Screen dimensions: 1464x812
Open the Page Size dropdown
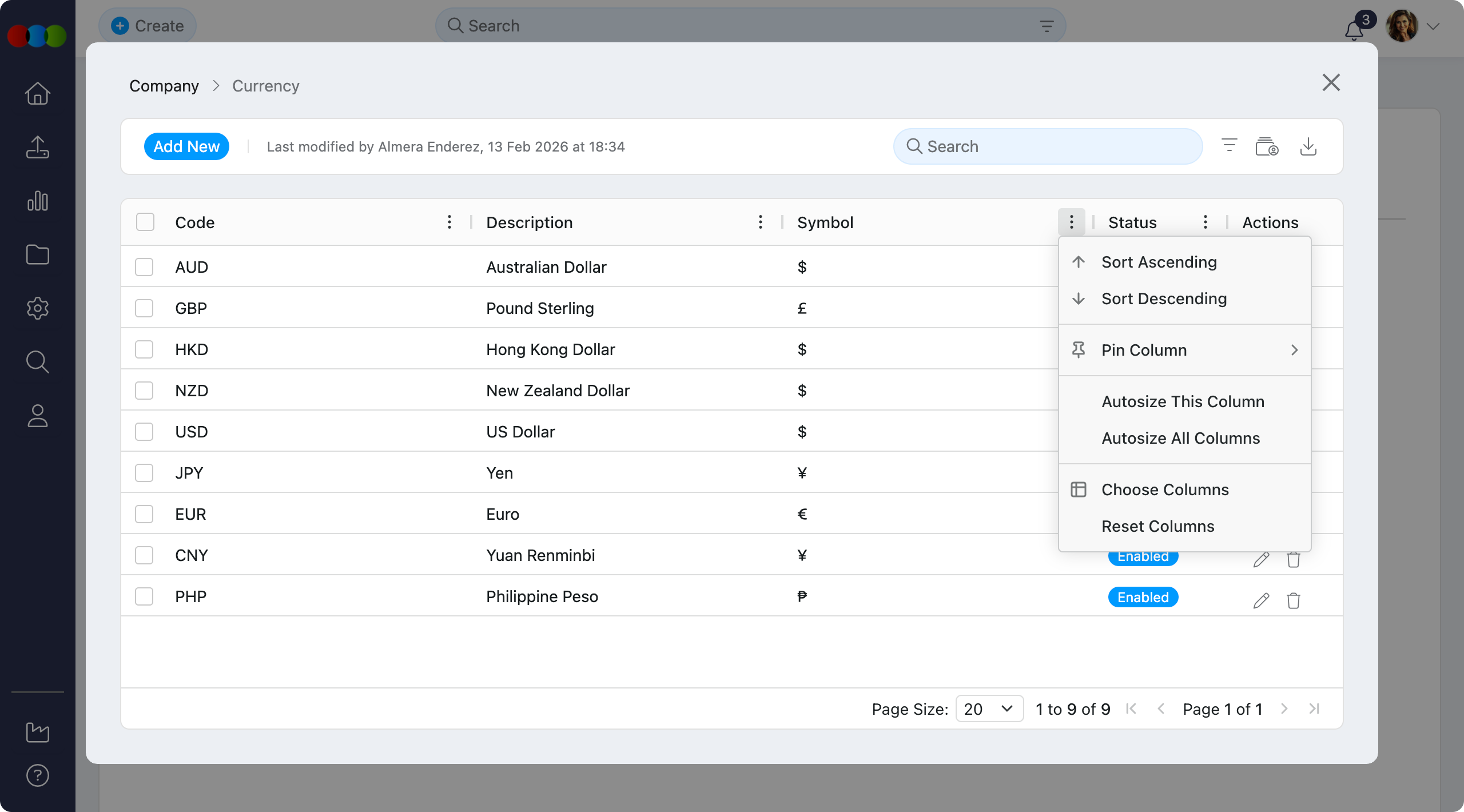[988, 708]
